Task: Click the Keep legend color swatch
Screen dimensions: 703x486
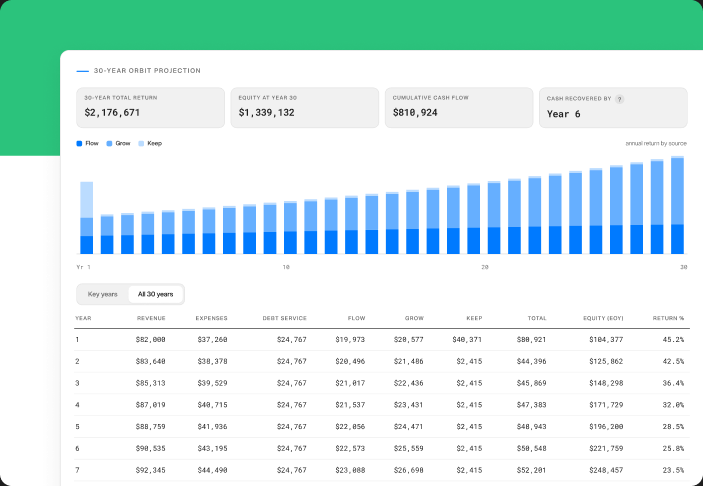Action: [141, 143]
